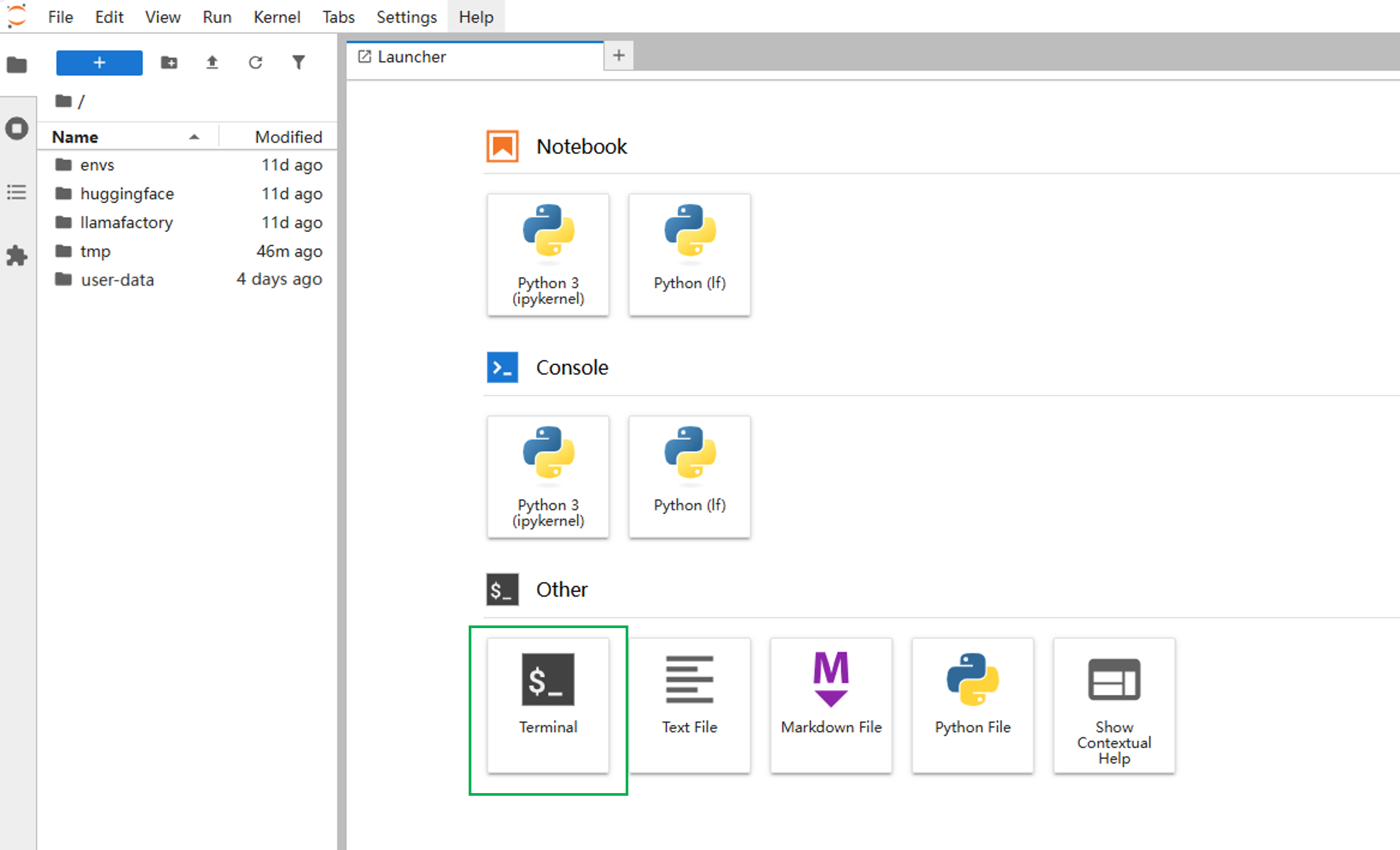Toggle the file filter in browser
The width and height of the screenshot is (1400, 850).
298,62
